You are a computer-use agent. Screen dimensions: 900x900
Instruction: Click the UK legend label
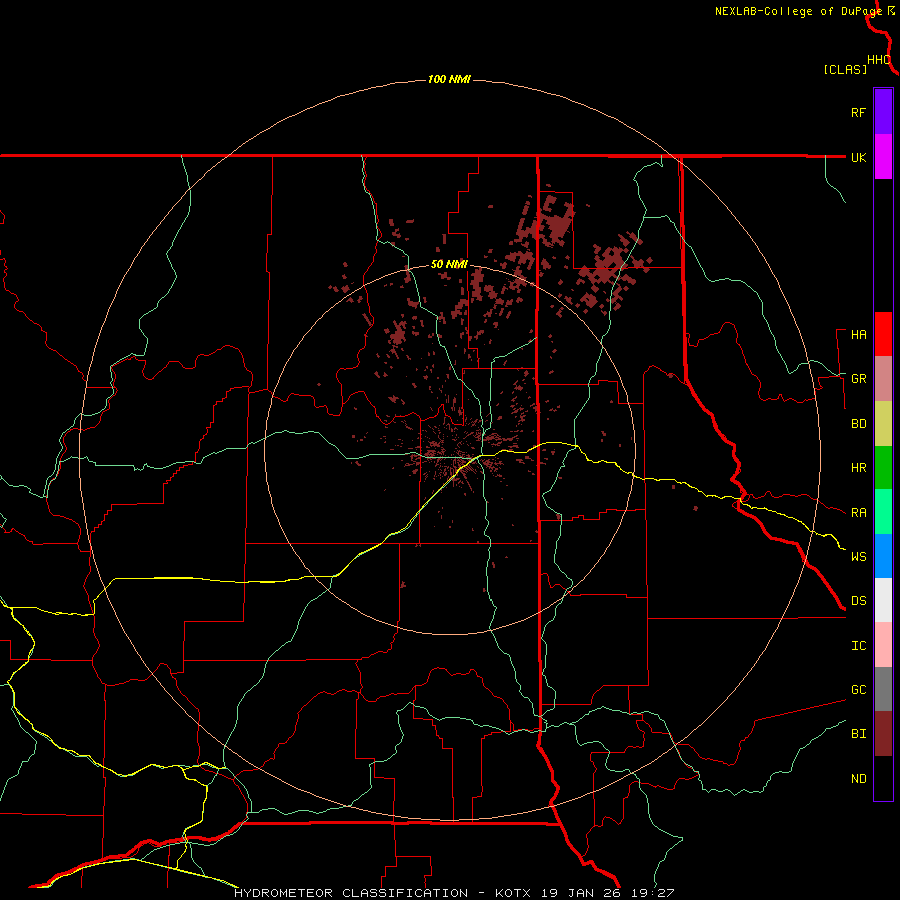pos(859,157)
